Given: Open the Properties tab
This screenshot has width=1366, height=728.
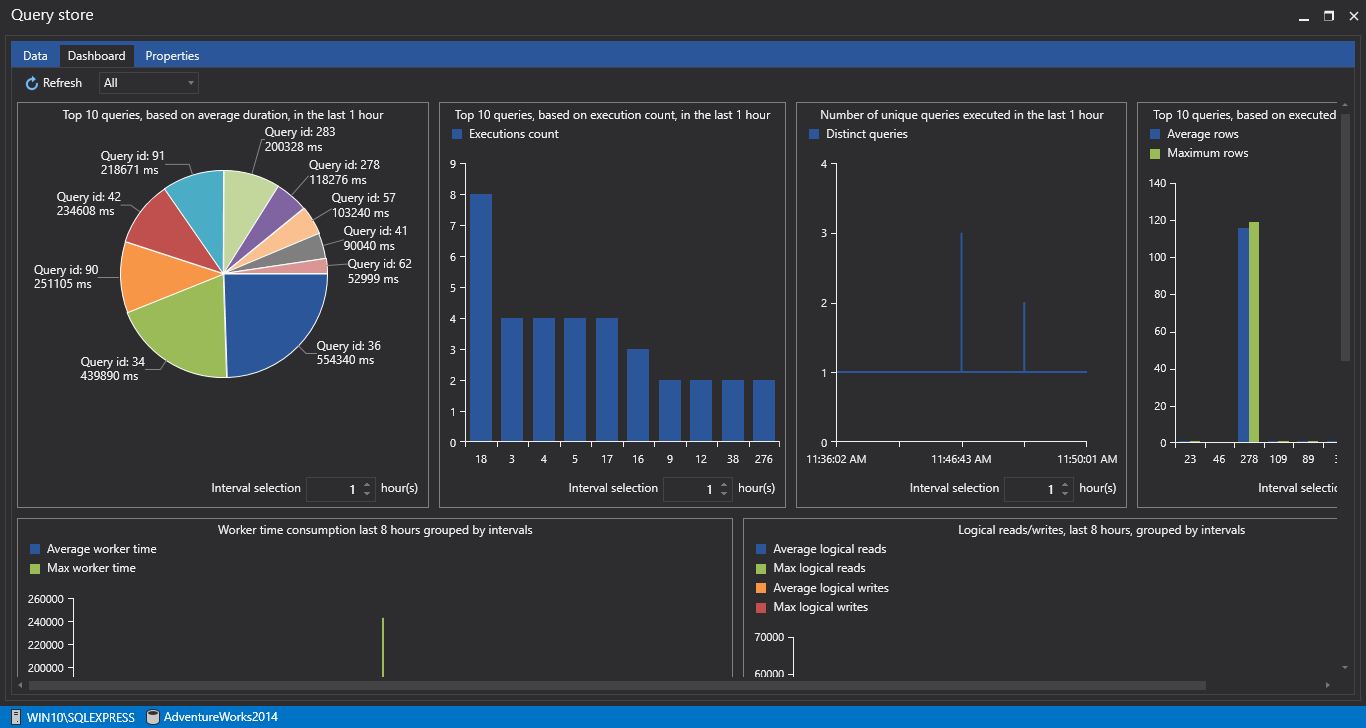Looking at the screenshot, I should point(171,55).
